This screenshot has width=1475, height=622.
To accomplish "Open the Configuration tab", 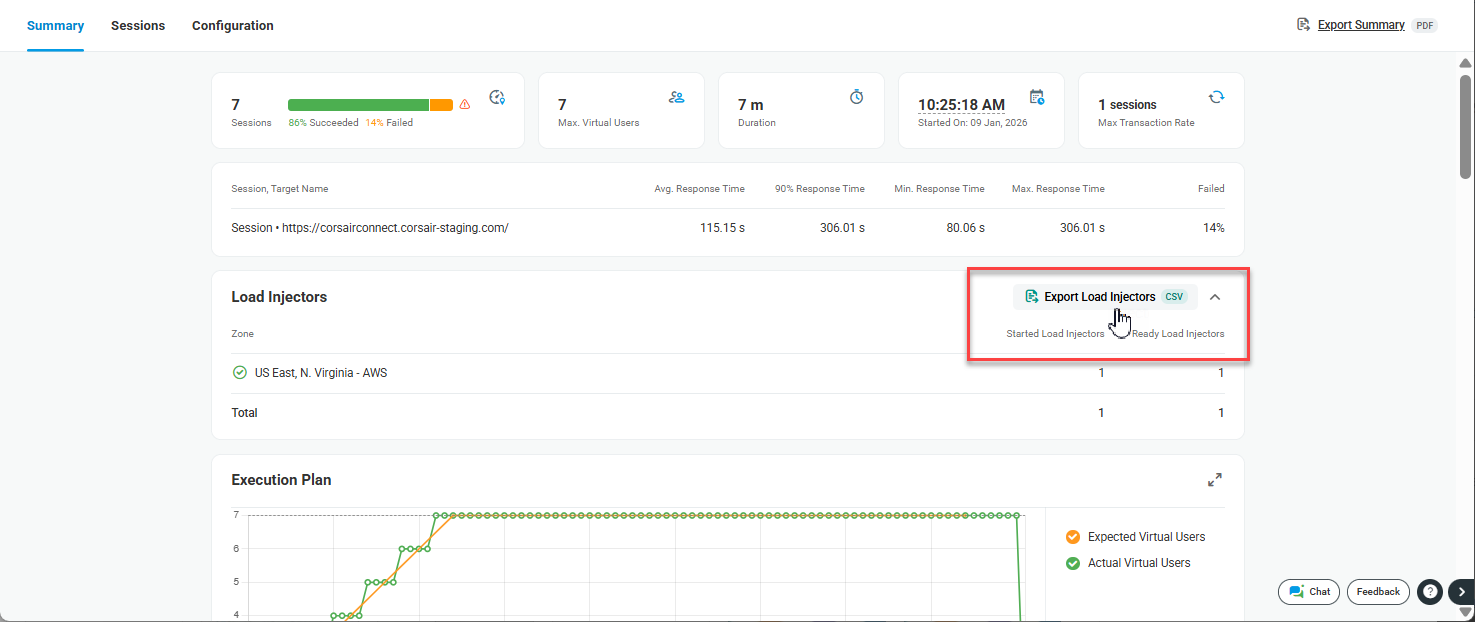I will pyautogui.click(x=232, y=26).
